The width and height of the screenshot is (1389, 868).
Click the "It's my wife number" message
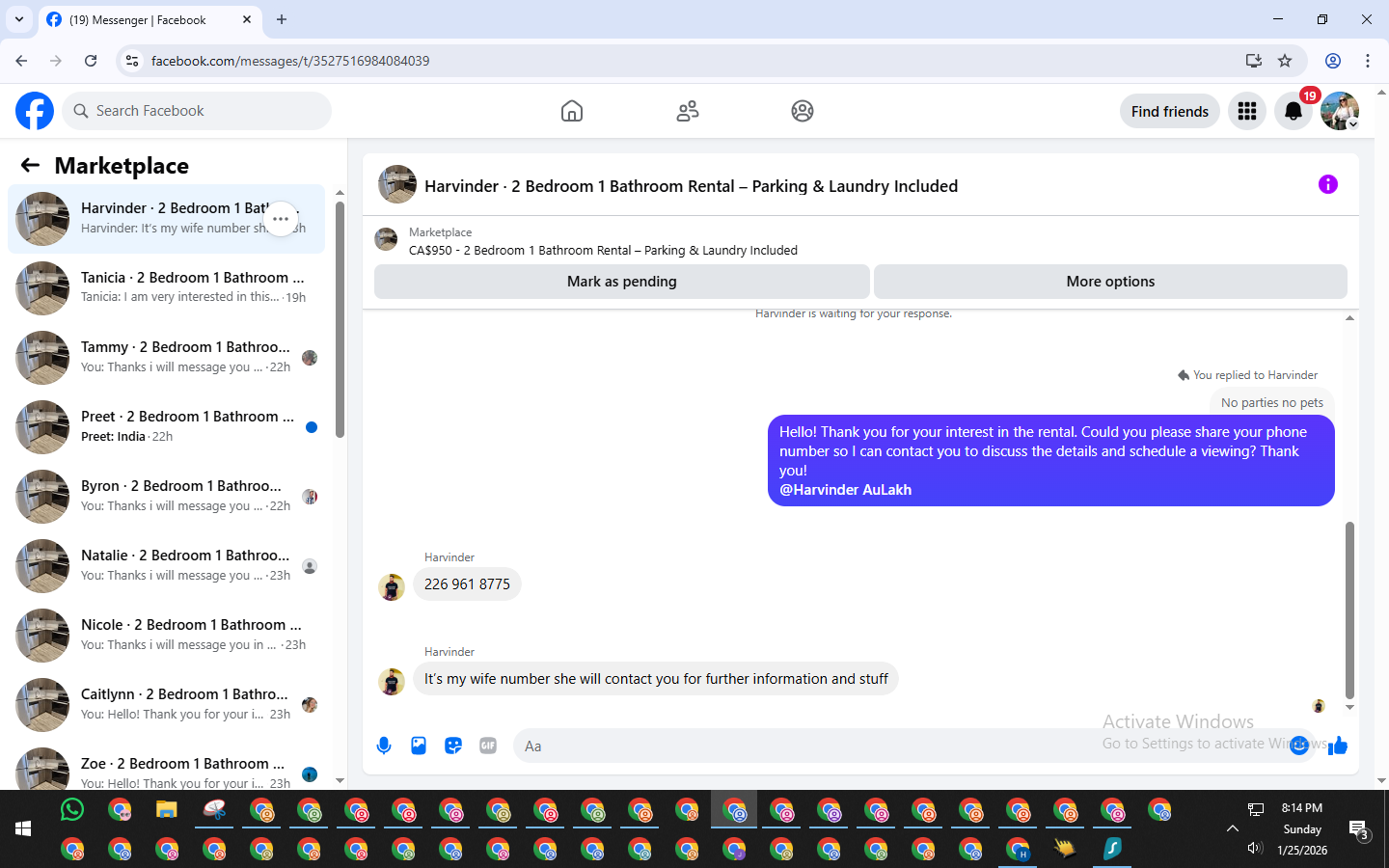pyautogui.click(x=656, y=679)
